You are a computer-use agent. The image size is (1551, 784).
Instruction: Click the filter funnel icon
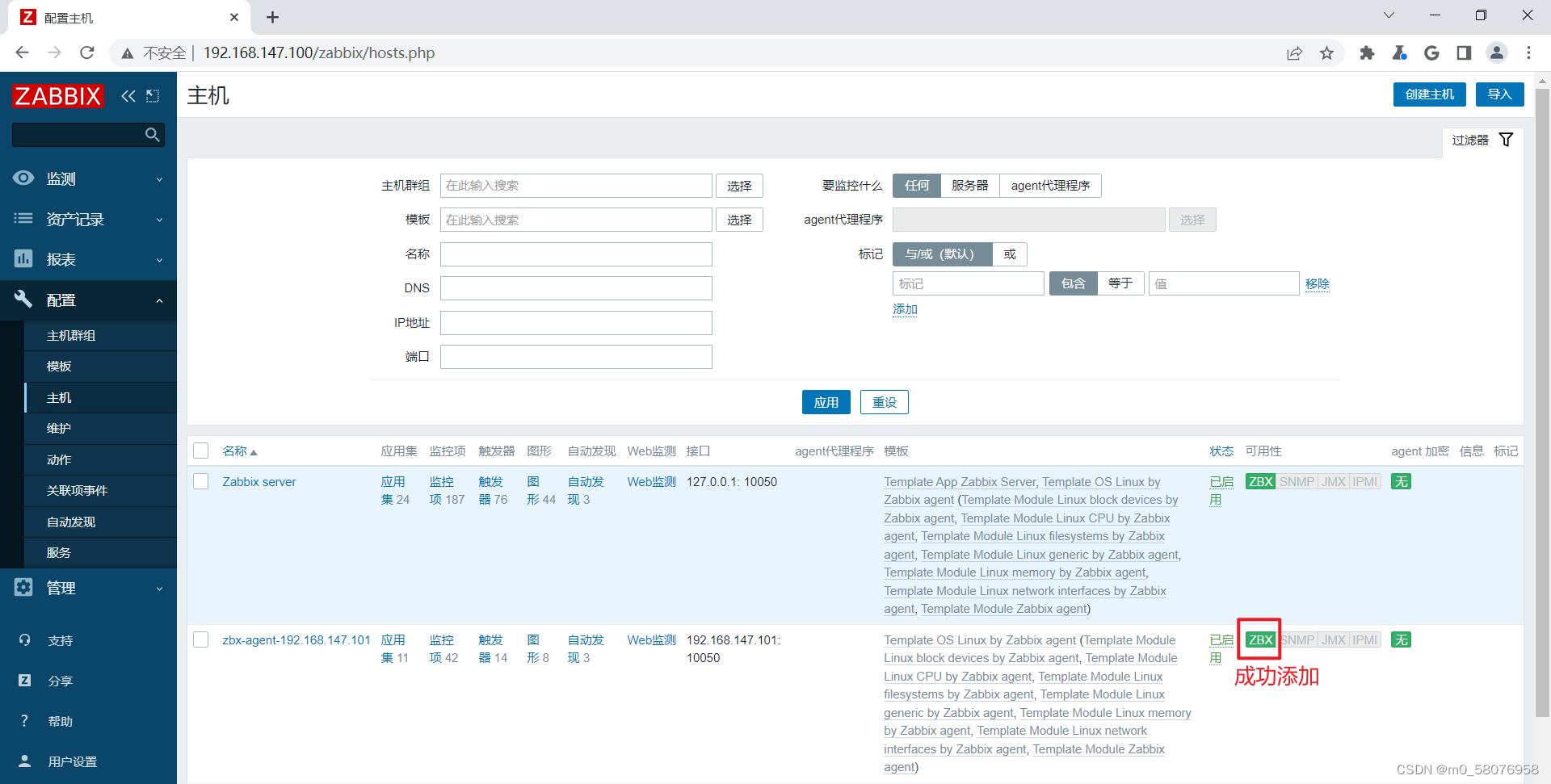(x=1506, y=140)
